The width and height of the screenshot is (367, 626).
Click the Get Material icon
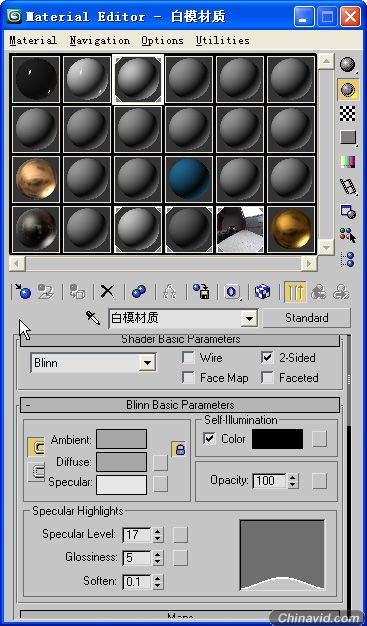[x=22, y=291]
